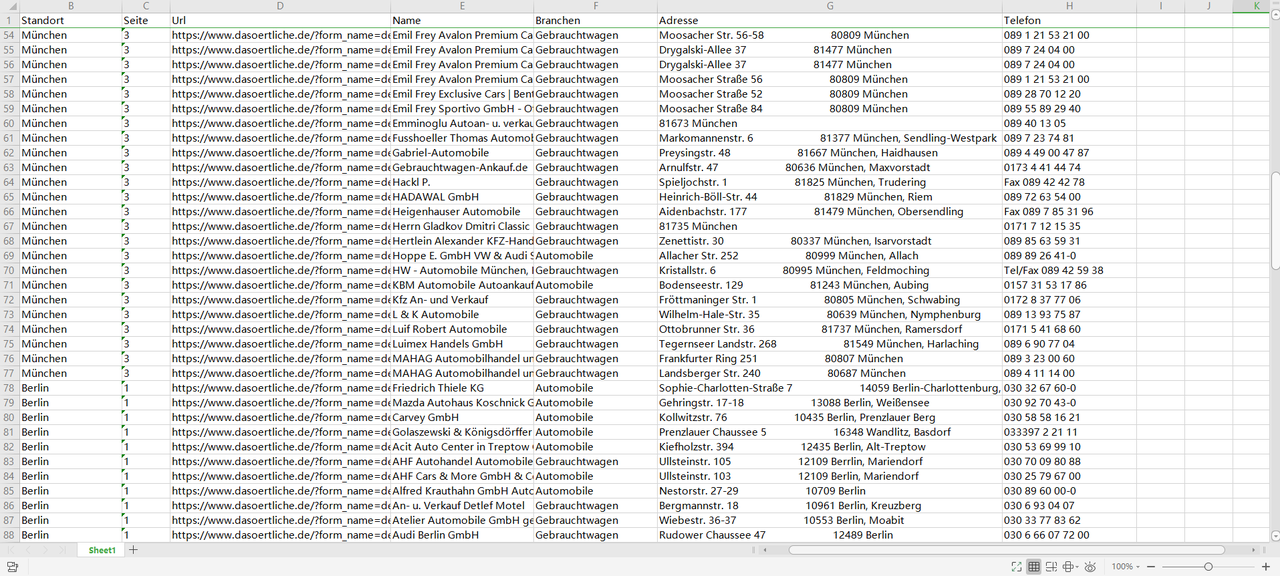Select phone cell Fax 089 7 85 31 96
The image size is (1280, 576).
1070,212
